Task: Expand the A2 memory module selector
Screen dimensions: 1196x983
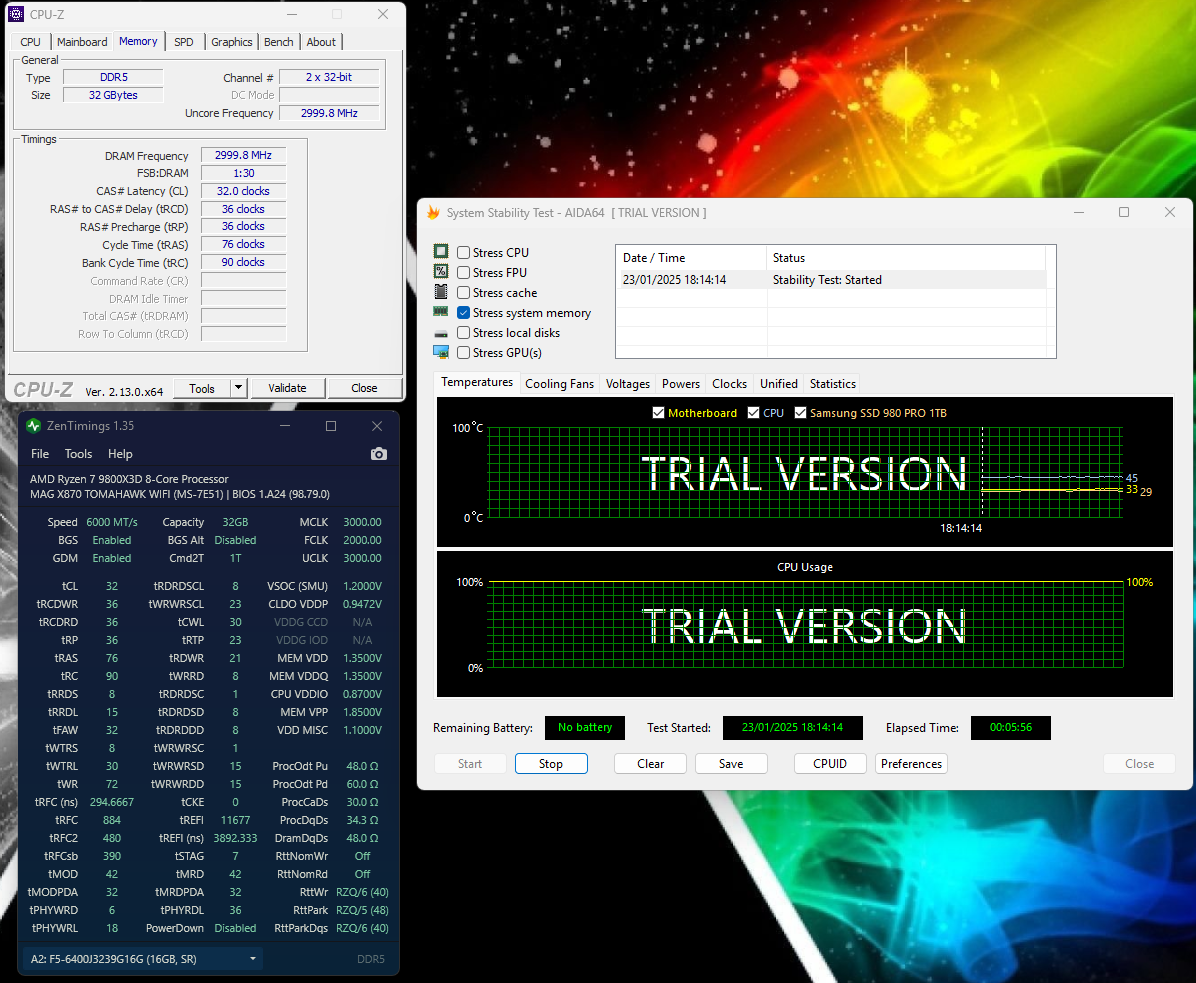Action: pos(253,959)
